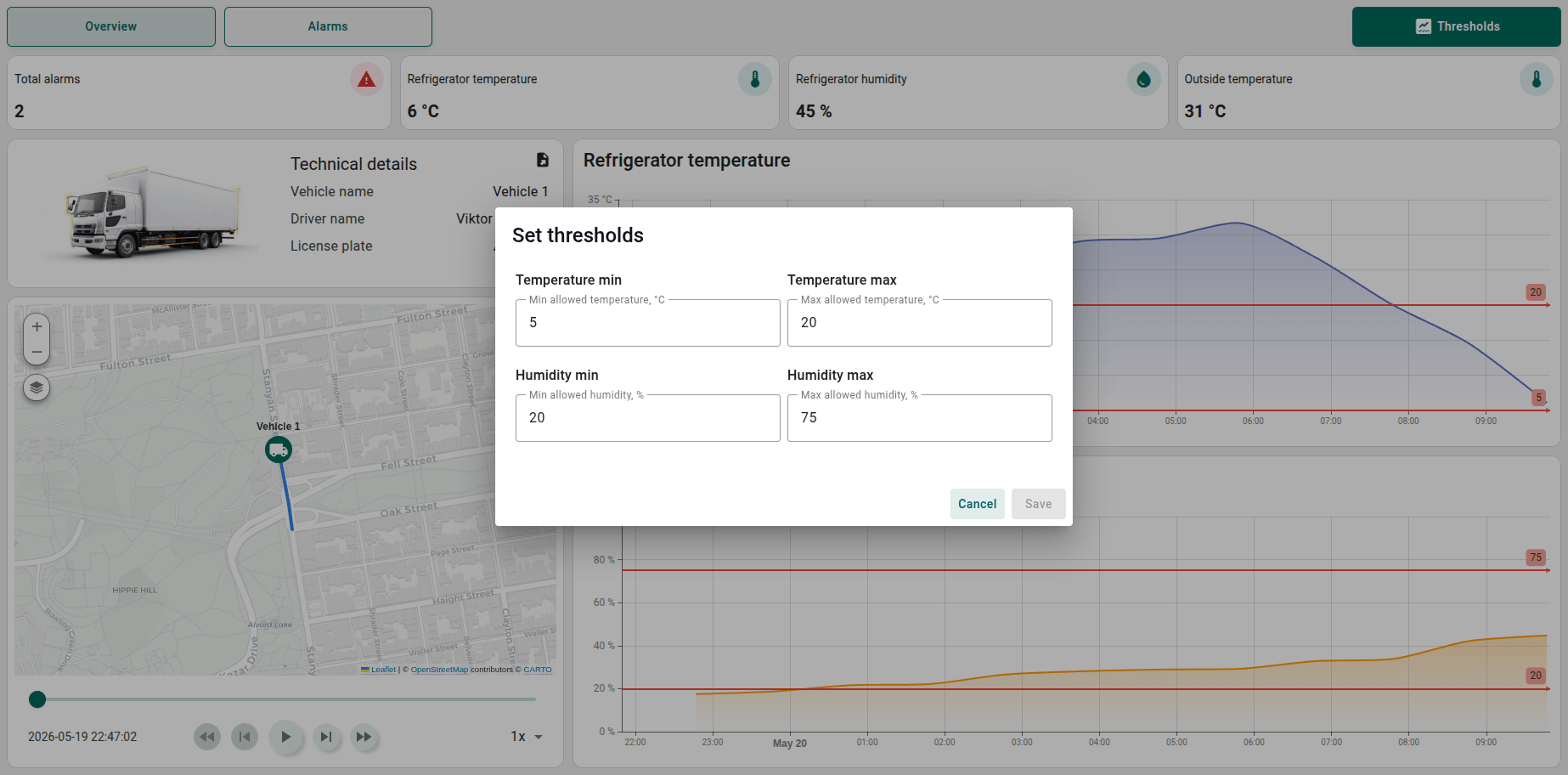Fast forward the route playback

pos(364,737)
